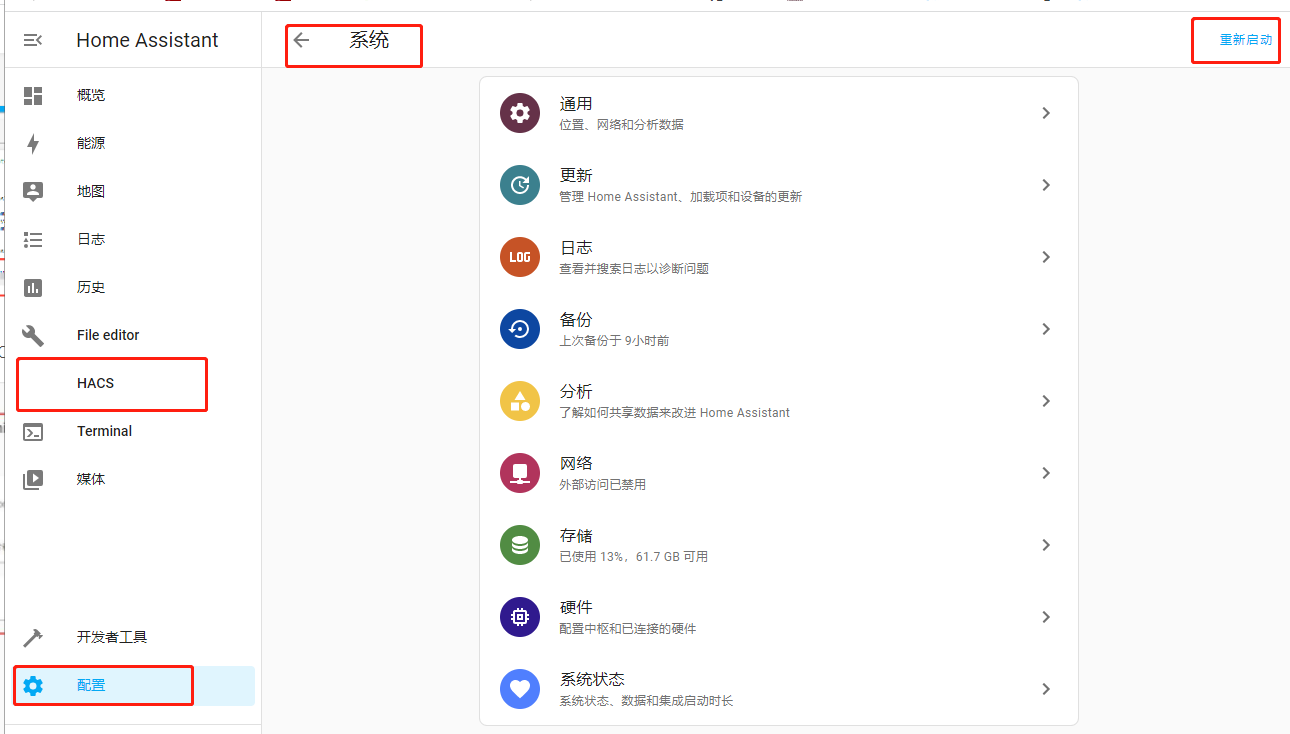Open 开发者工具 sidebar label
This screenshot has height=734, width=1290.
coord(112,637)
